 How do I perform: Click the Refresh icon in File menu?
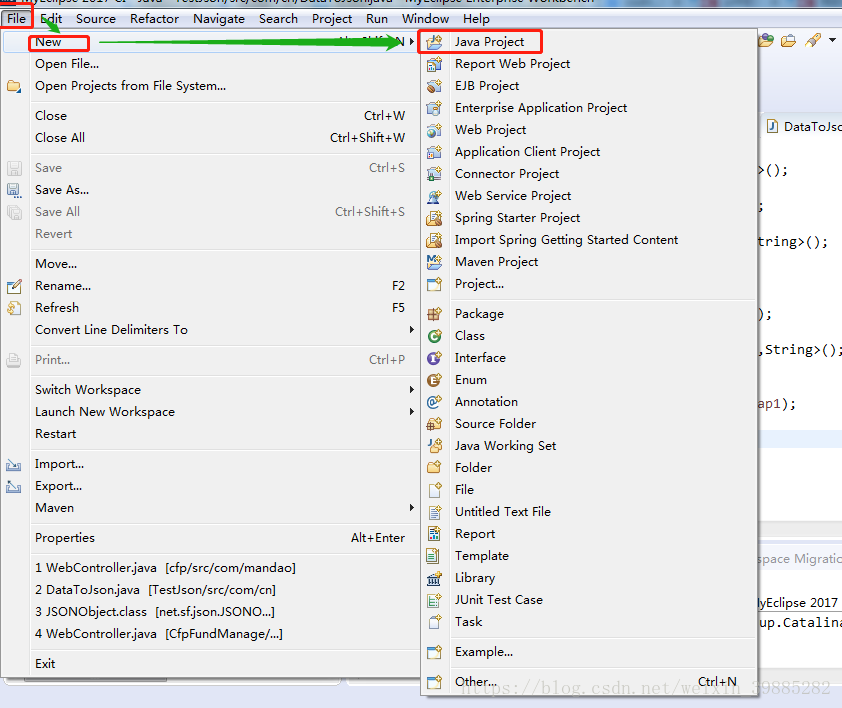click(14, 308)
